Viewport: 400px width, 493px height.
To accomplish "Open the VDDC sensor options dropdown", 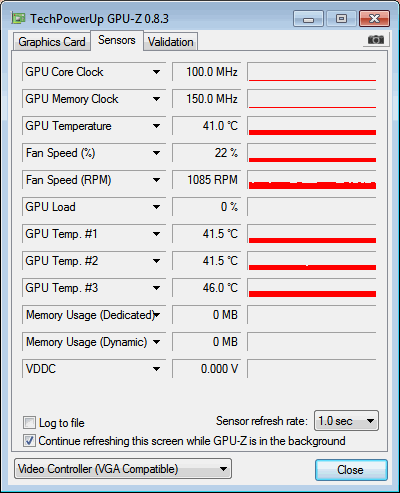I will pyautogui.click(x=156, y=369).
